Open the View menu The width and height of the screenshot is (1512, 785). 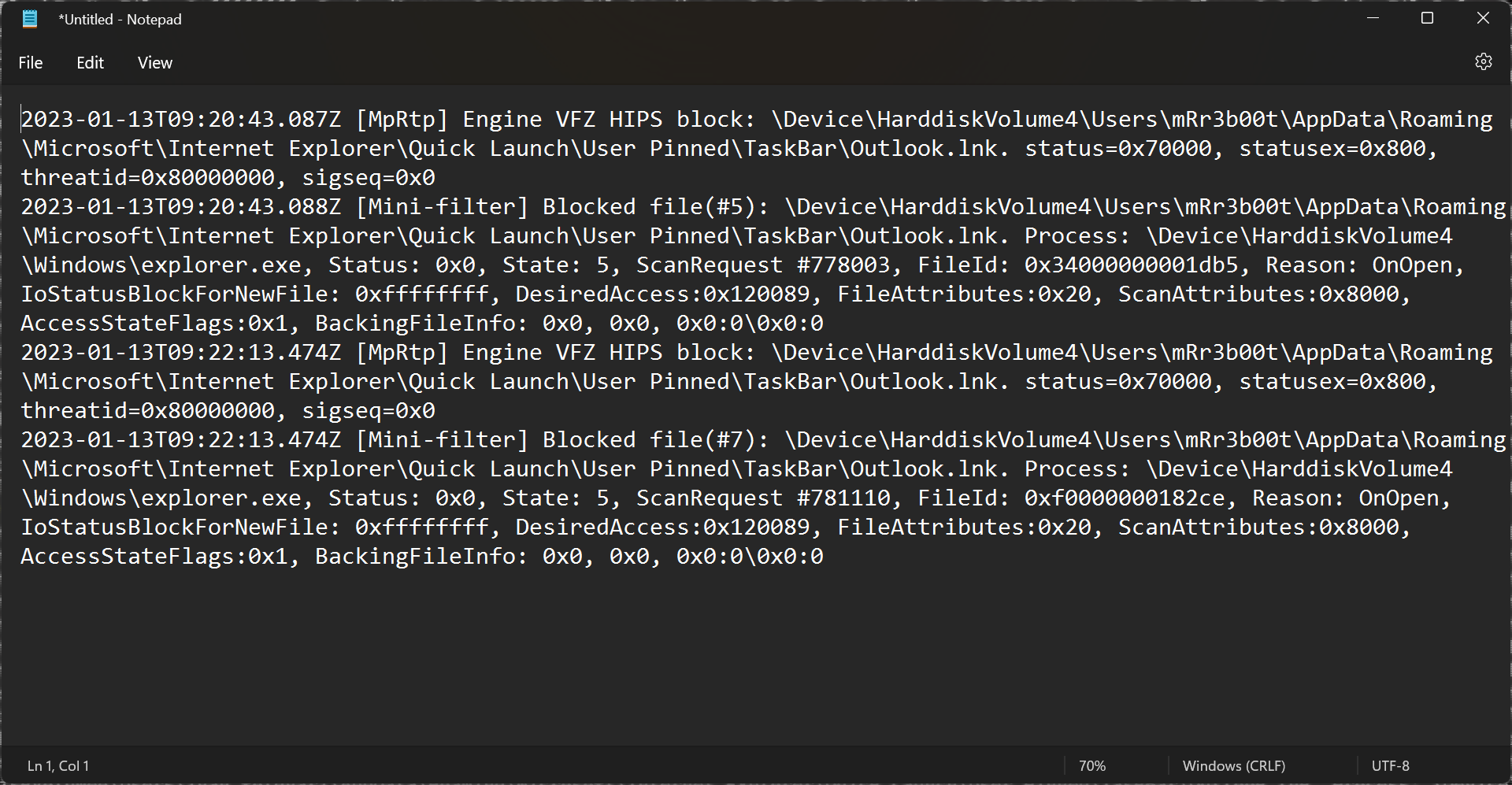155,63
